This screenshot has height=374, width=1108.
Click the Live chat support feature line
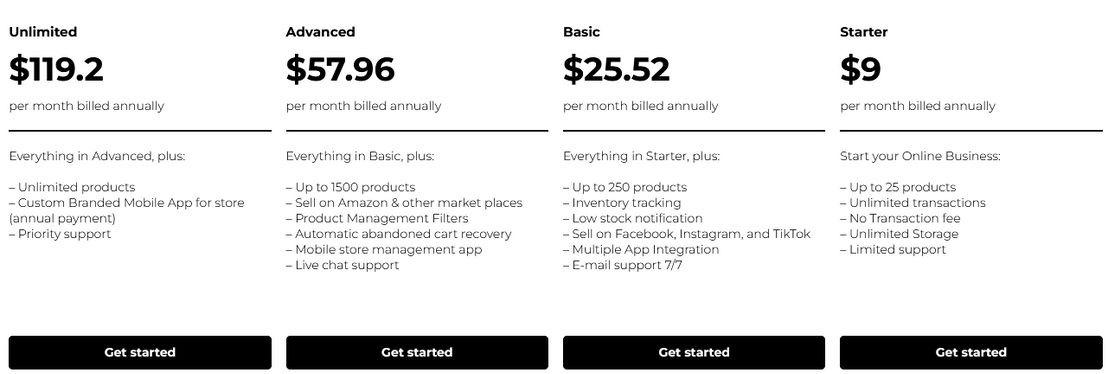[343, 265]
